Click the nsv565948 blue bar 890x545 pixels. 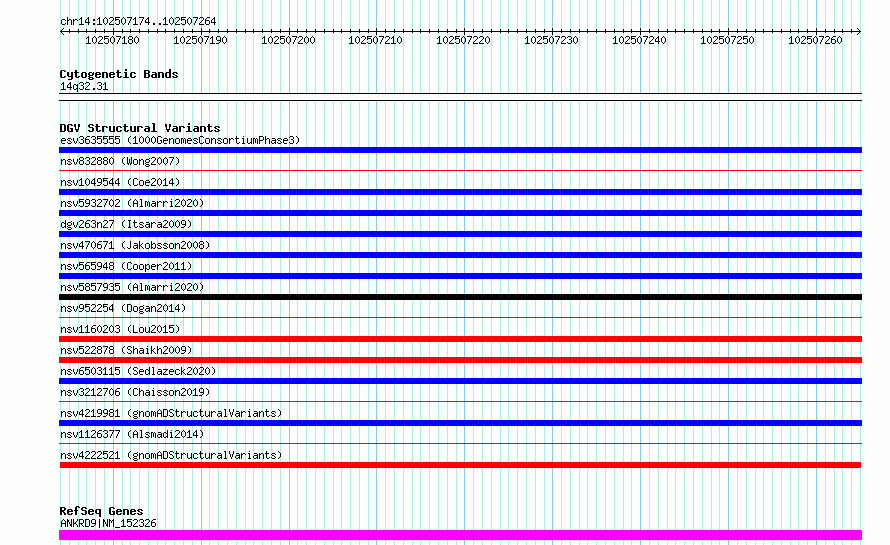pos(460,276)
